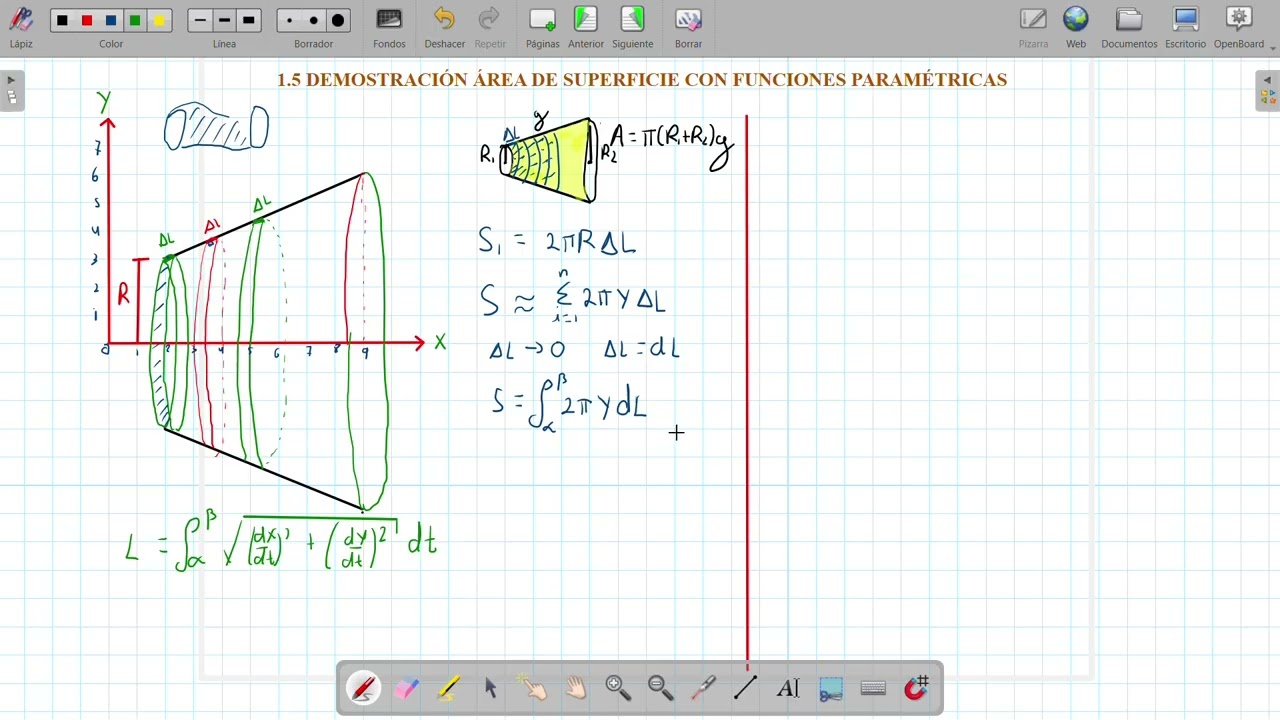Go to the Anterior page

click(586, 27)
